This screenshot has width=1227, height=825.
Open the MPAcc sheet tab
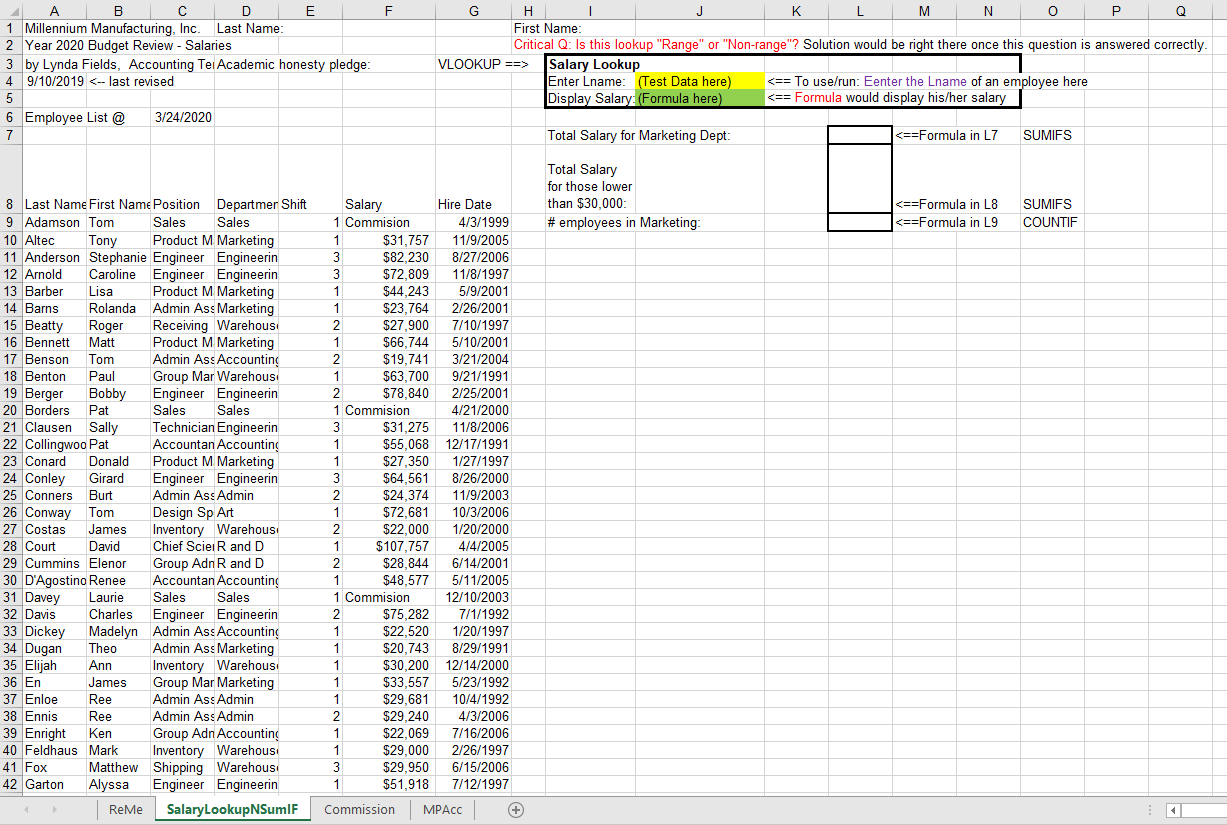coord(443,810)
